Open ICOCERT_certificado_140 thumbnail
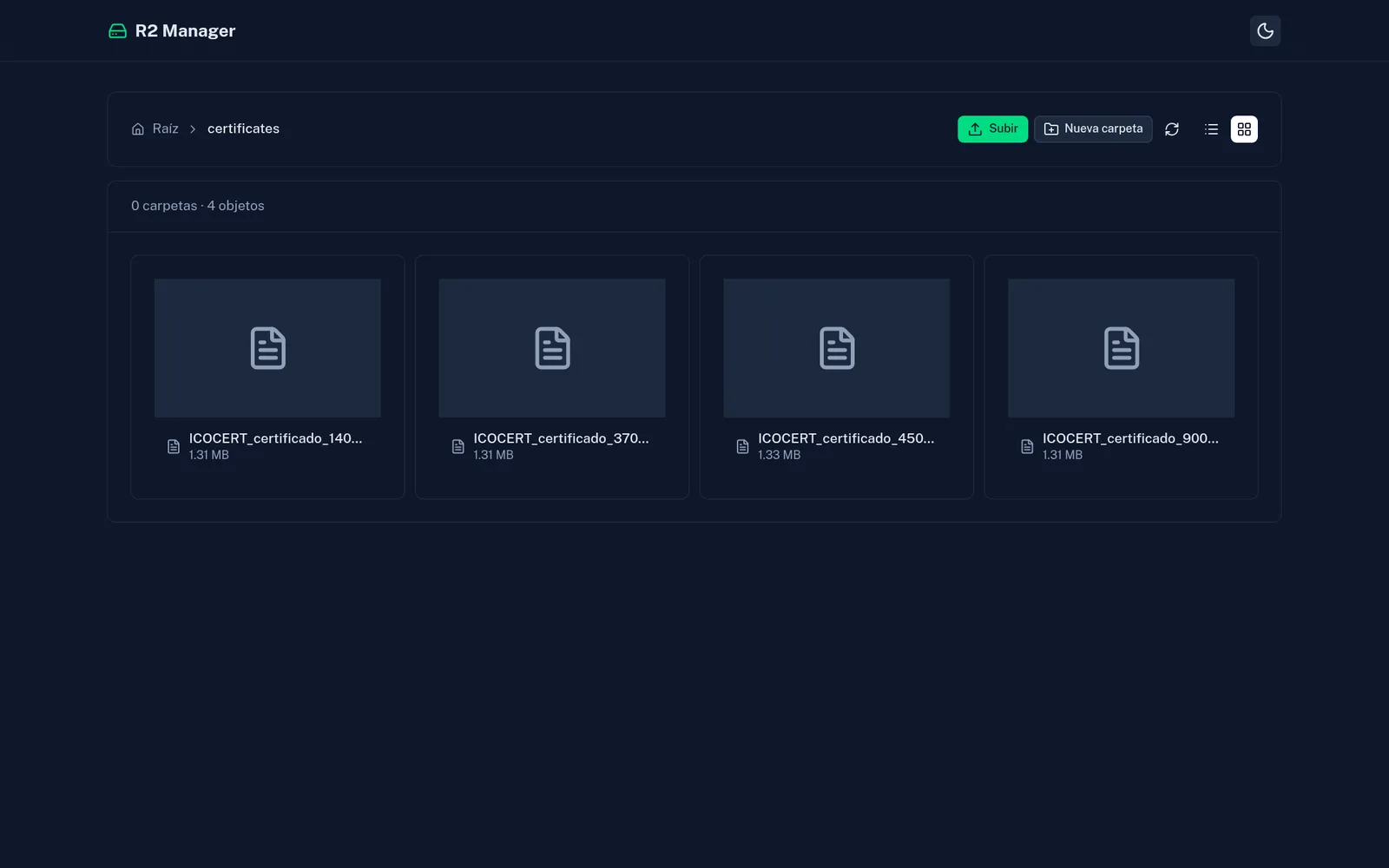1389x868 pixels. coord(267,348)
